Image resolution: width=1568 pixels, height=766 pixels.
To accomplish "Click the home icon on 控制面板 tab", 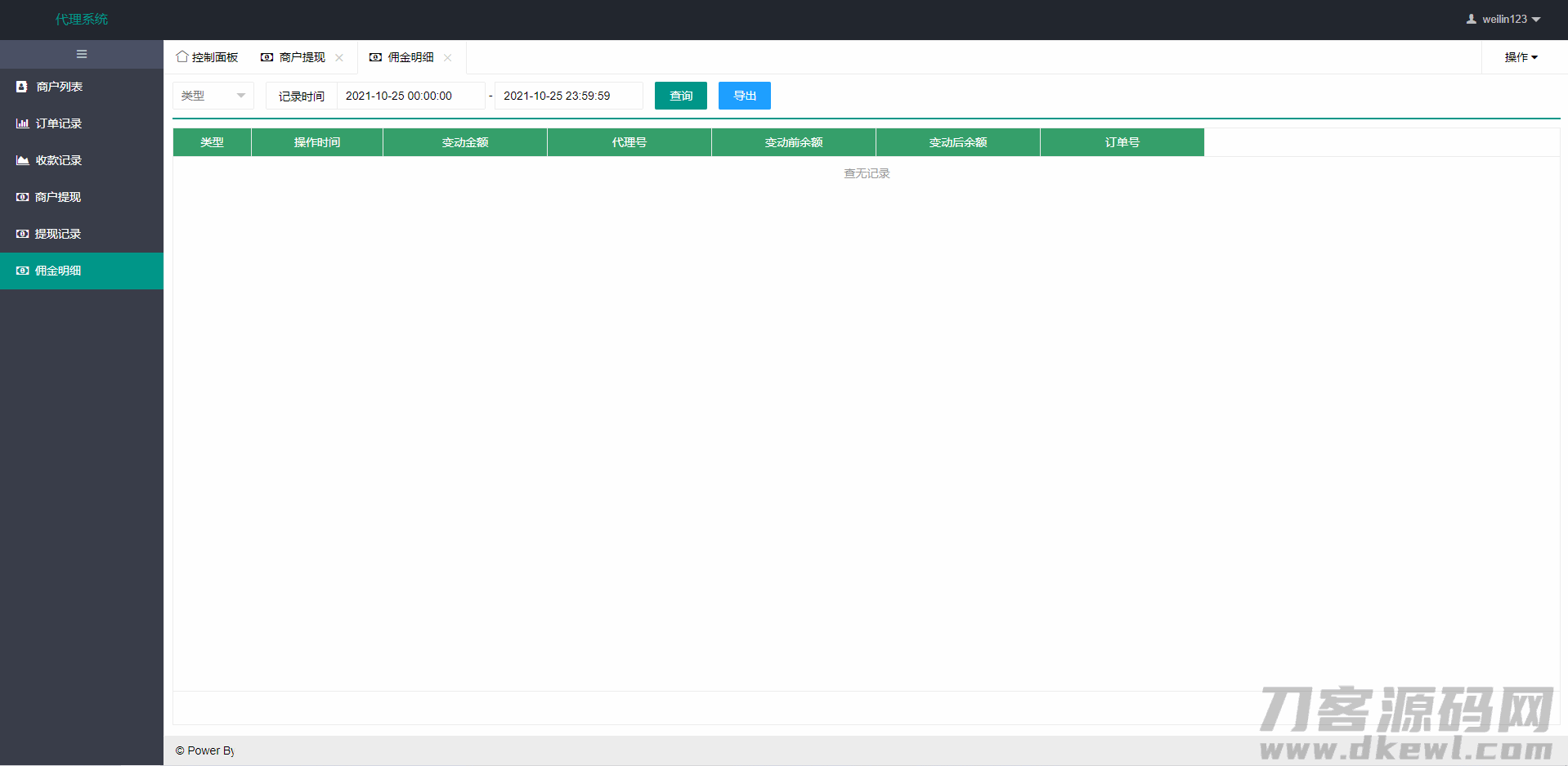I will [181, 57].
